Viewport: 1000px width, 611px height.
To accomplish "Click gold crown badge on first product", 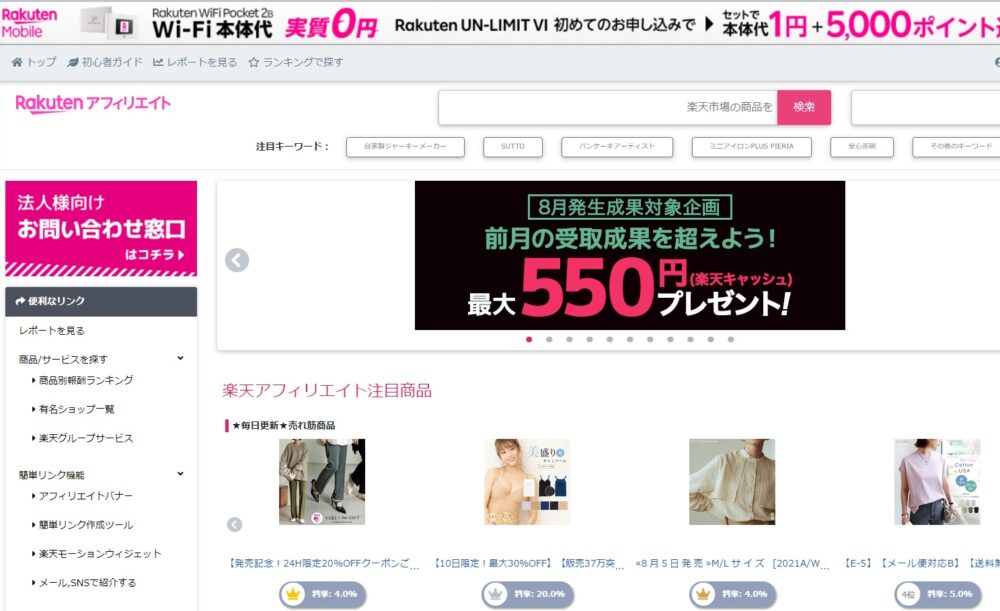I will 293,594.
